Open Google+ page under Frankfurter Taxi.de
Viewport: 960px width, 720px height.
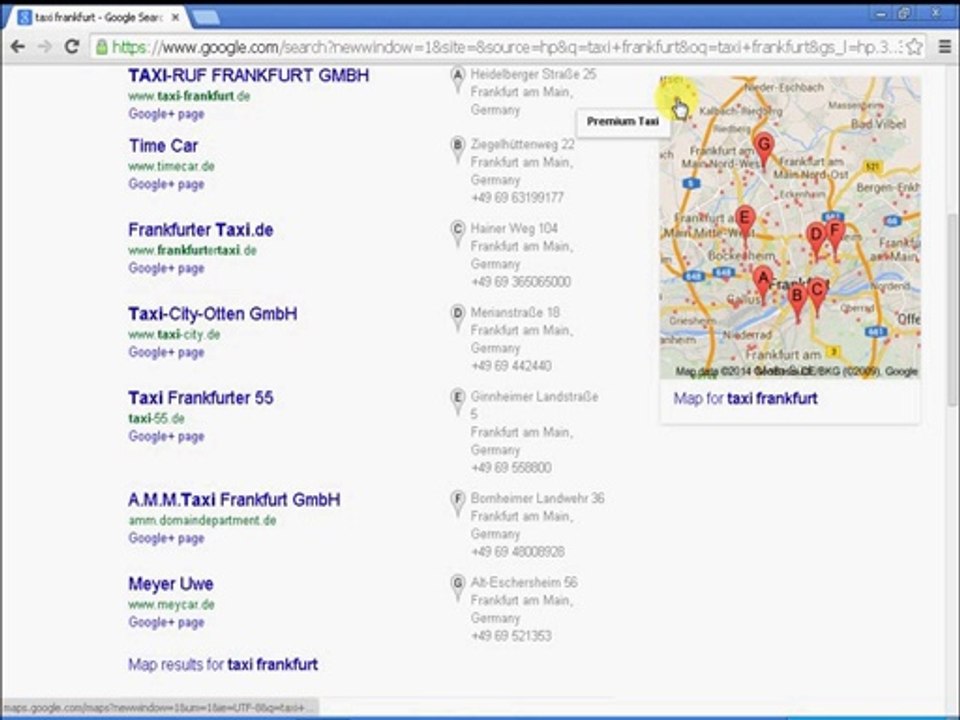[167, 269]
